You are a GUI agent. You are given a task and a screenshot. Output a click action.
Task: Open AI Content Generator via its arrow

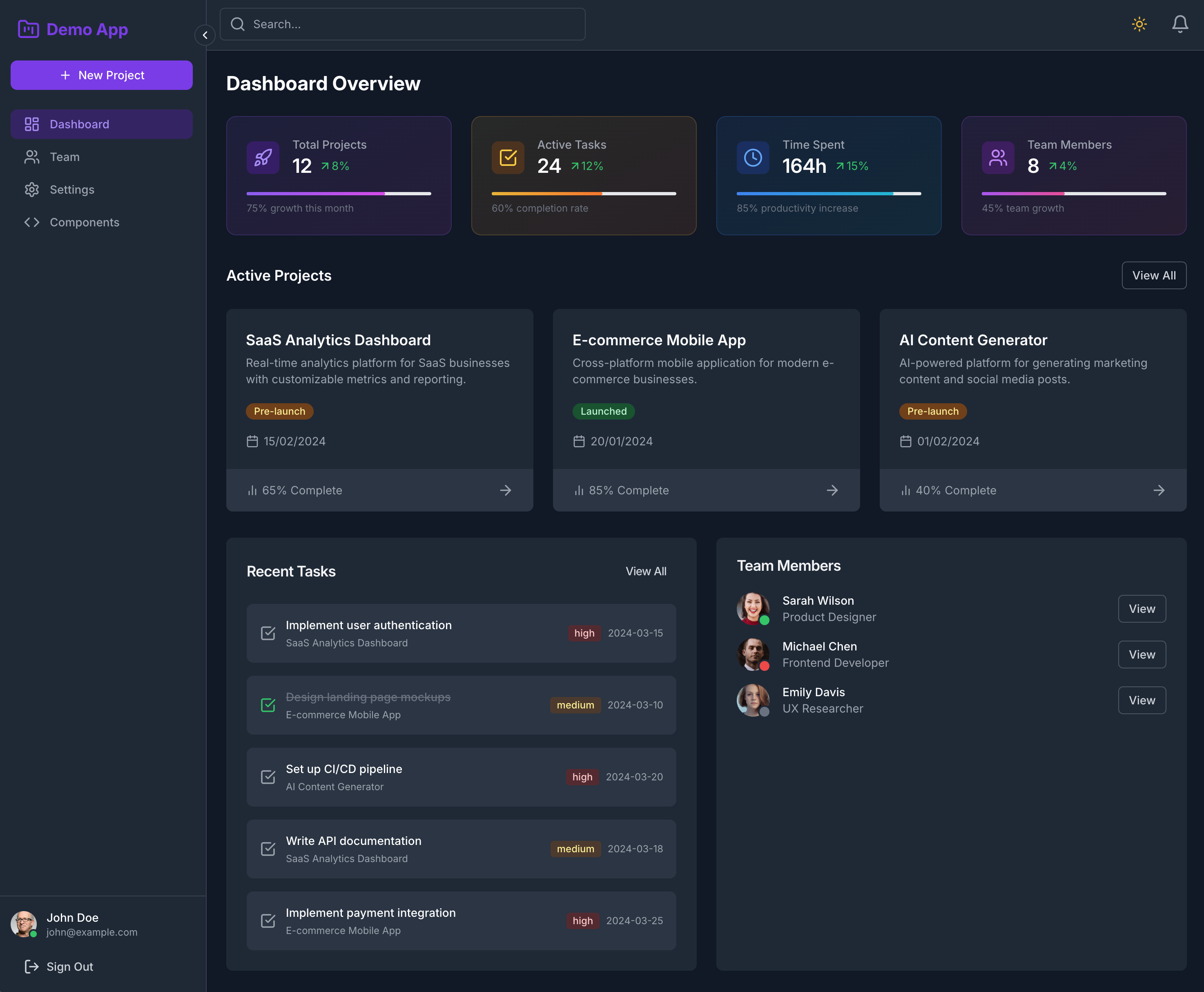pos(1159,490)
